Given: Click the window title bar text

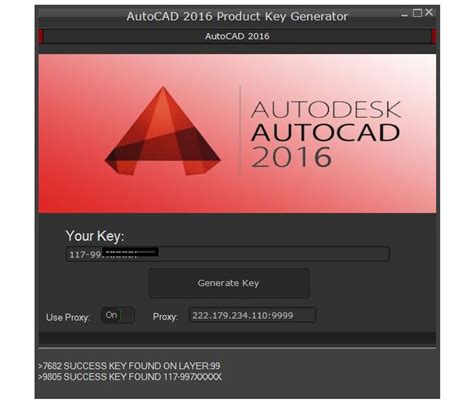Looking at the screenshot, I should coord(237,16).
